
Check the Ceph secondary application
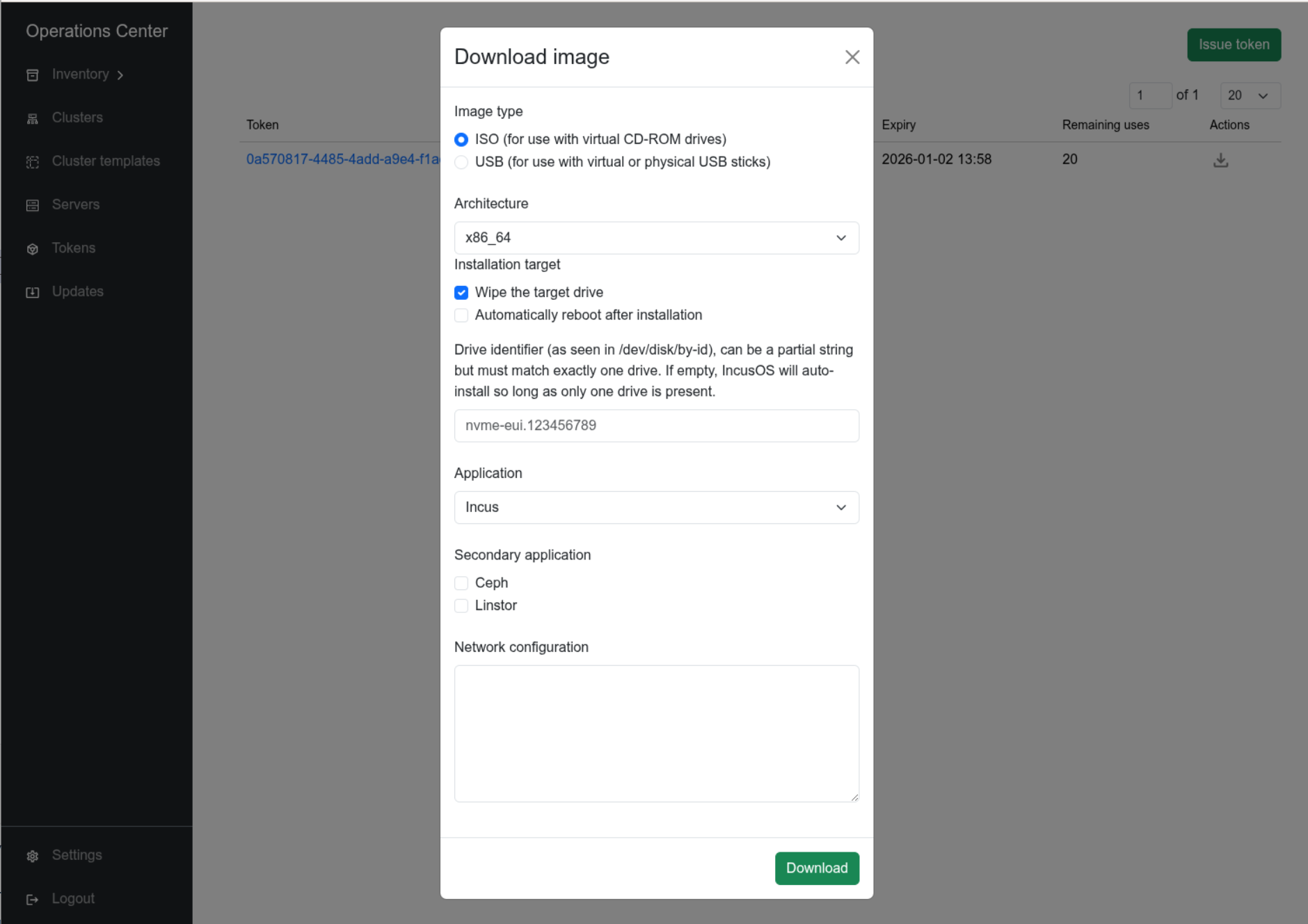pyautogui.click(x=461, y=582)
